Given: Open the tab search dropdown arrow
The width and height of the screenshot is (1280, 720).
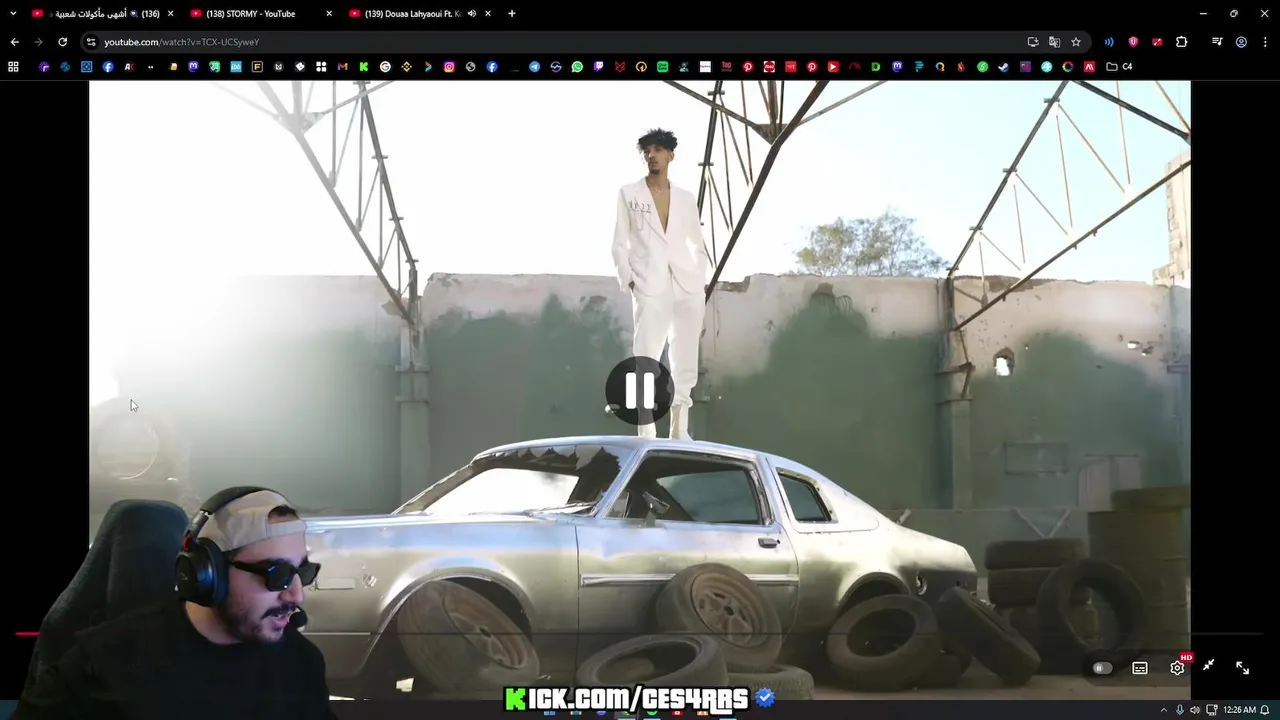Looking at the screenshot, I should pos(13,14).
